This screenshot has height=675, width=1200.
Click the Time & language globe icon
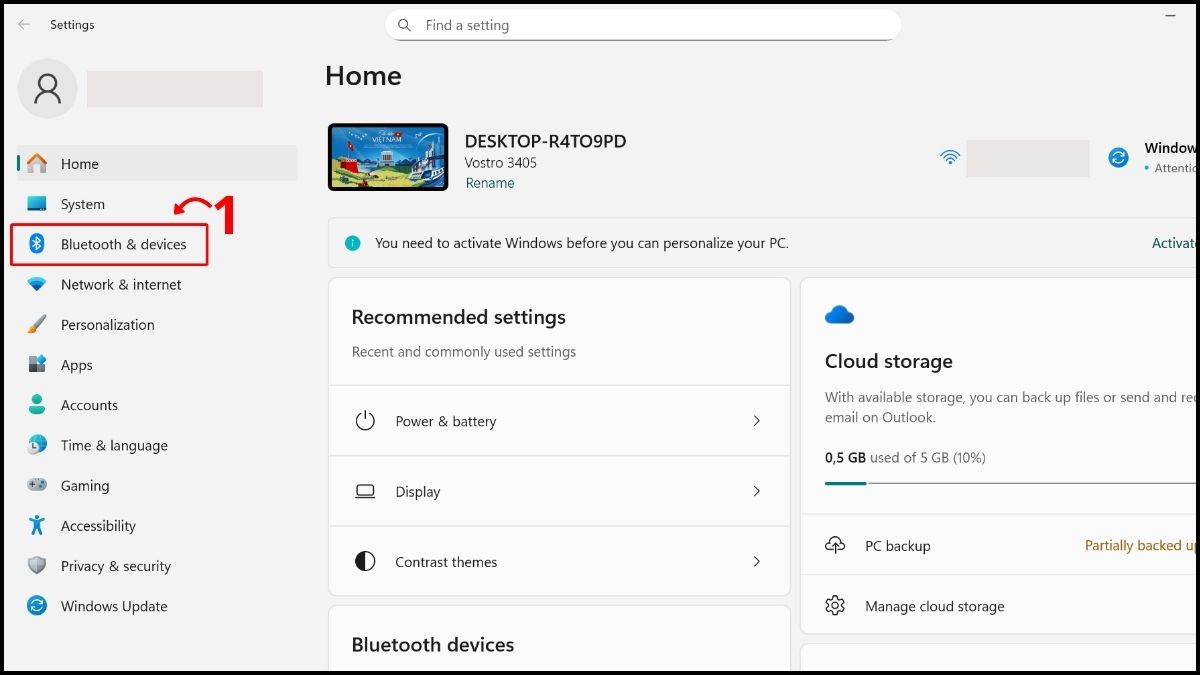(37, 445)
